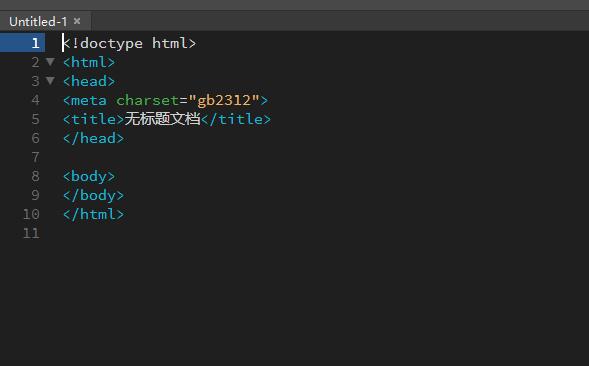This screenshot has height=366, width=589.
Task: Click the closing html tag
Action: click(x=94, y=214)
